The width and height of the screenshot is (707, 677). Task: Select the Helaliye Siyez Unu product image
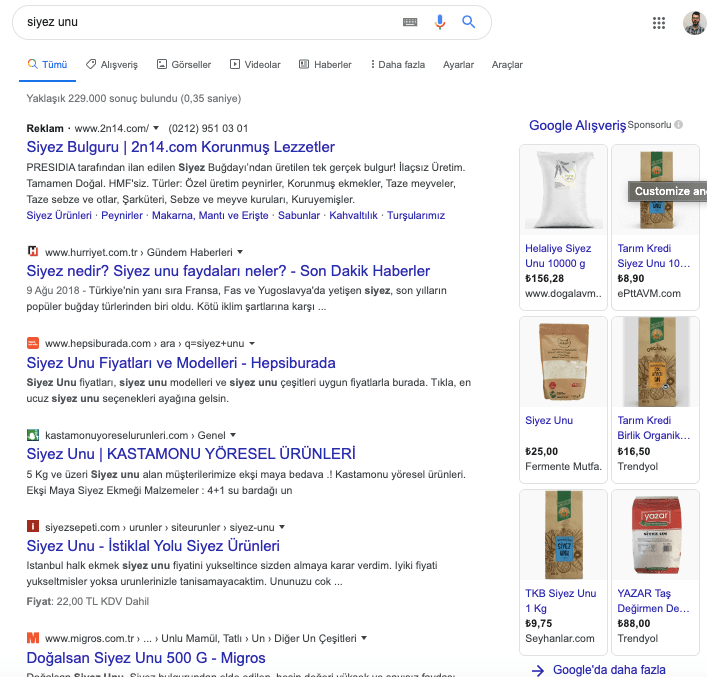563,190
